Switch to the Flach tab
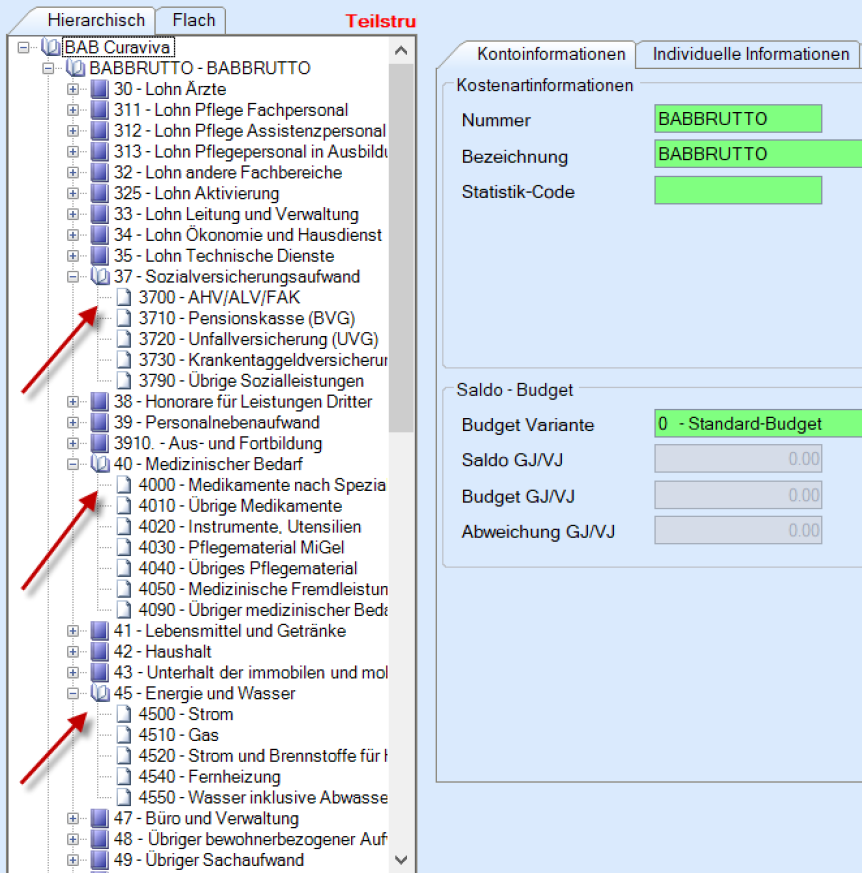862x873 pixels. [193, 20]
